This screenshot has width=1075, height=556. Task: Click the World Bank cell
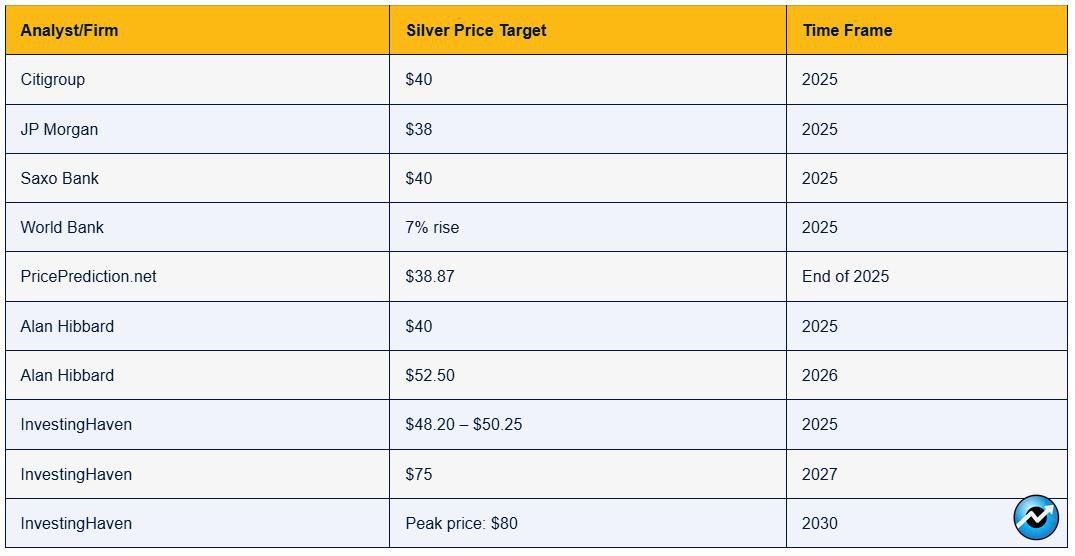(197, 227)
